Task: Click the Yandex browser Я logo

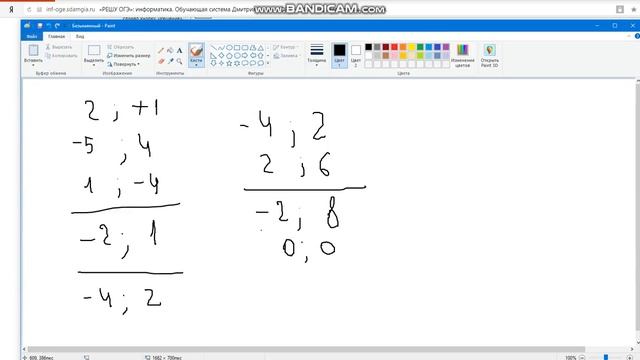Action: tap(11, 9)
